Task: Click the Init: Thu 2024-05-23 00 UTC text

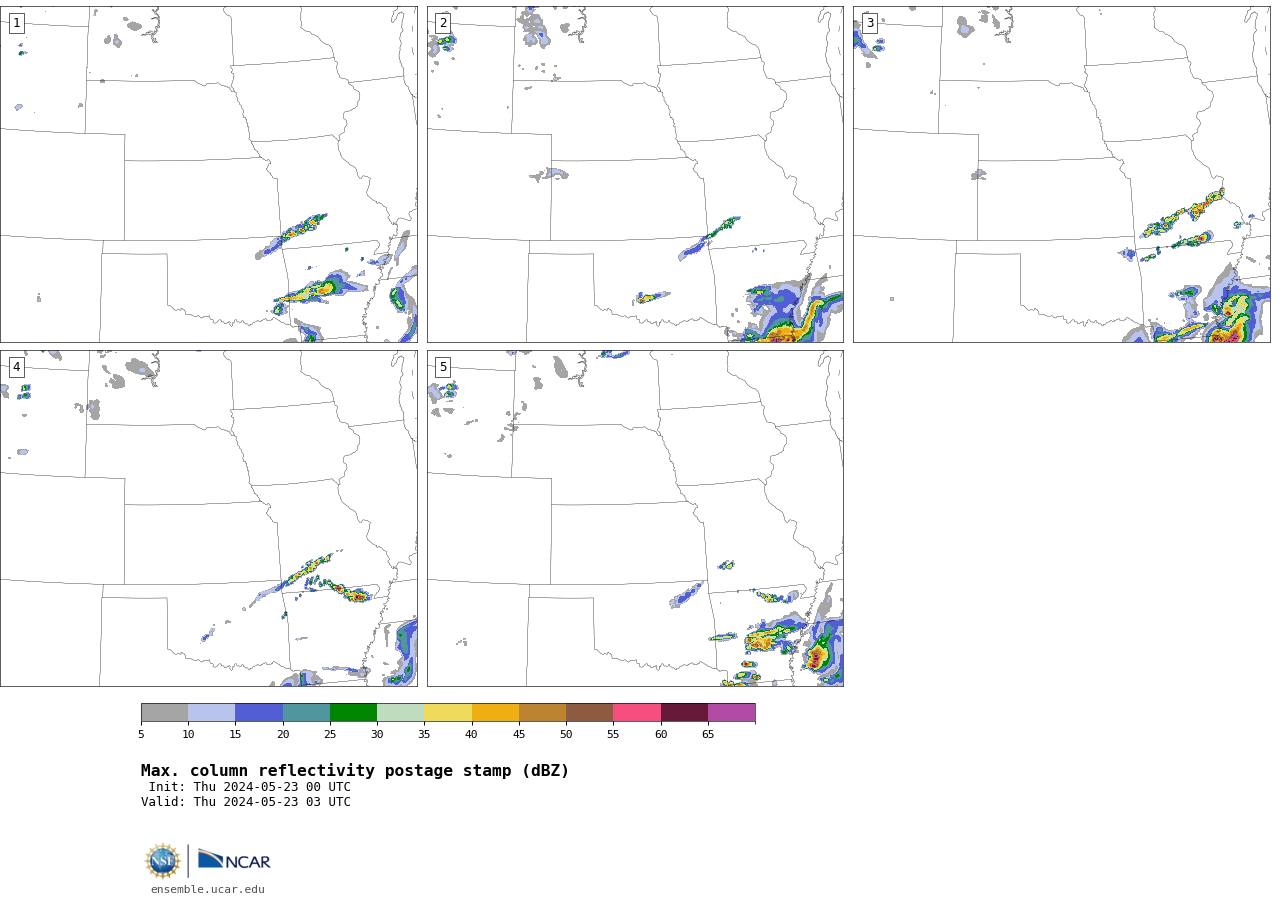Action: click(250, 787)
